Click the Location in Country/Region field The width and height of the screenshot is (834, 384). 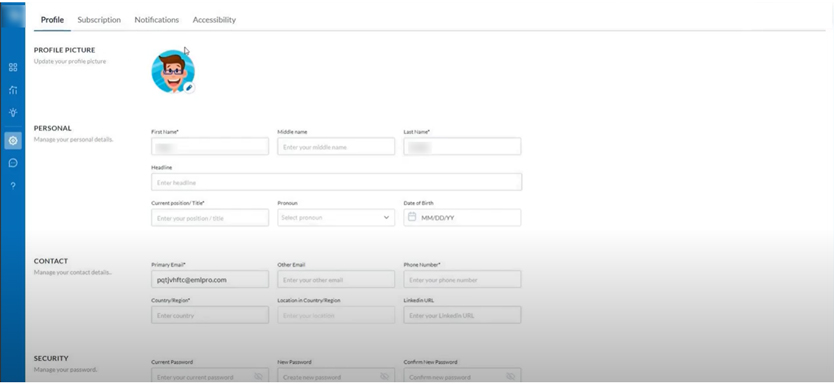click(x=336, y=315)
